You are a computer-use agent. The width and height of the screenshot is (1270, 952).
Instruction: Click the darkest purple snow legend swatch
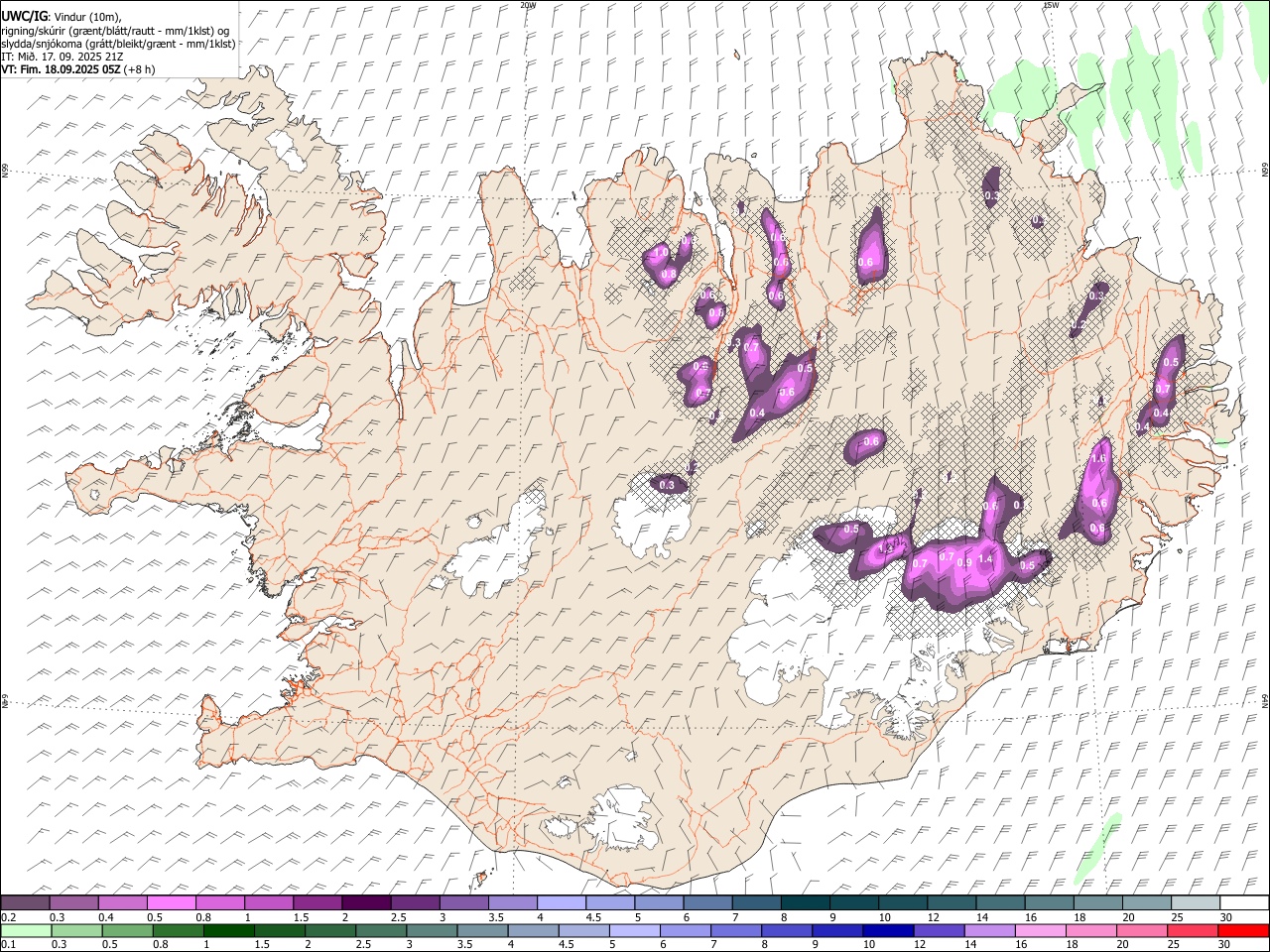coord(366,903)
